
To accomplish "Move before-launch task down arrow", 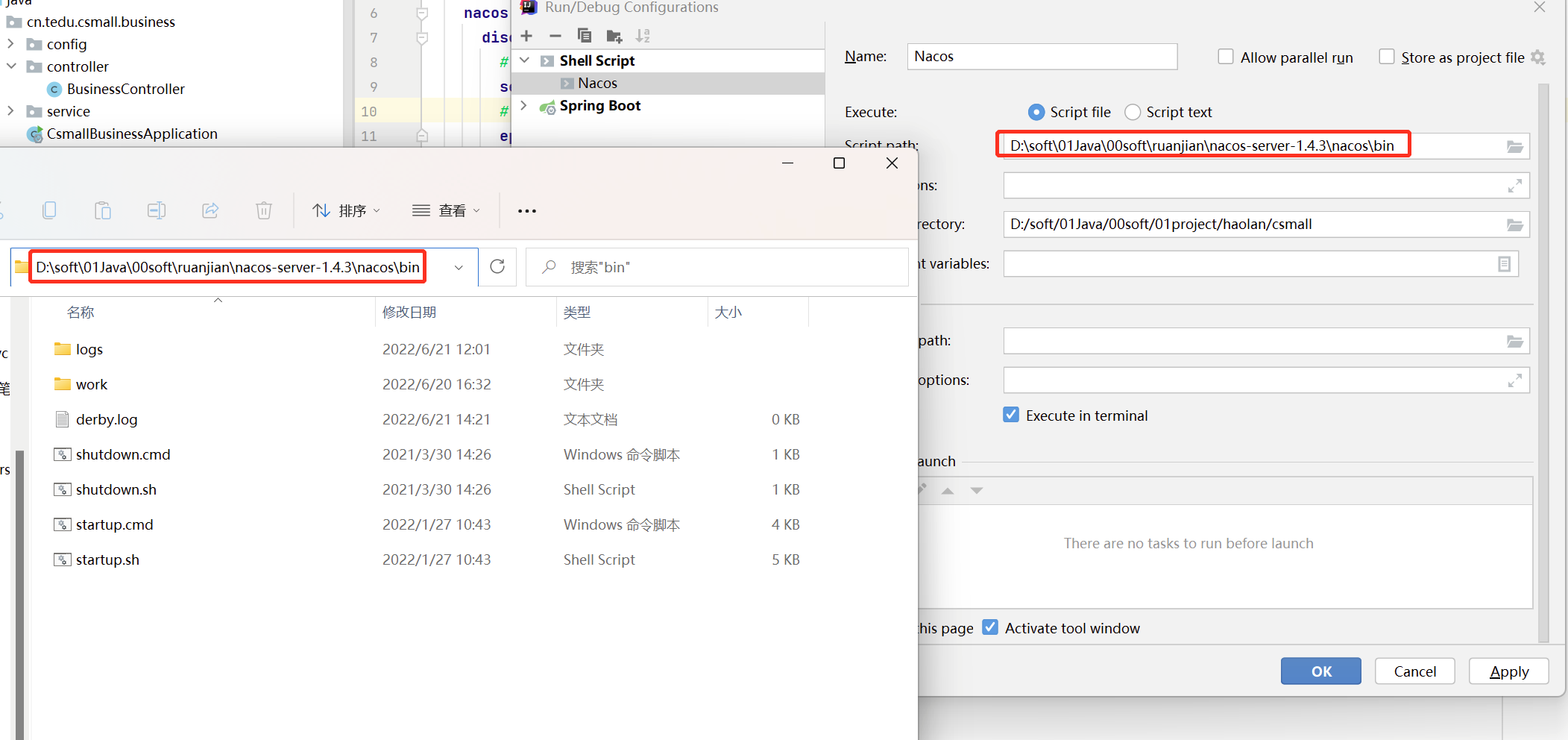I will pos(977,491).
